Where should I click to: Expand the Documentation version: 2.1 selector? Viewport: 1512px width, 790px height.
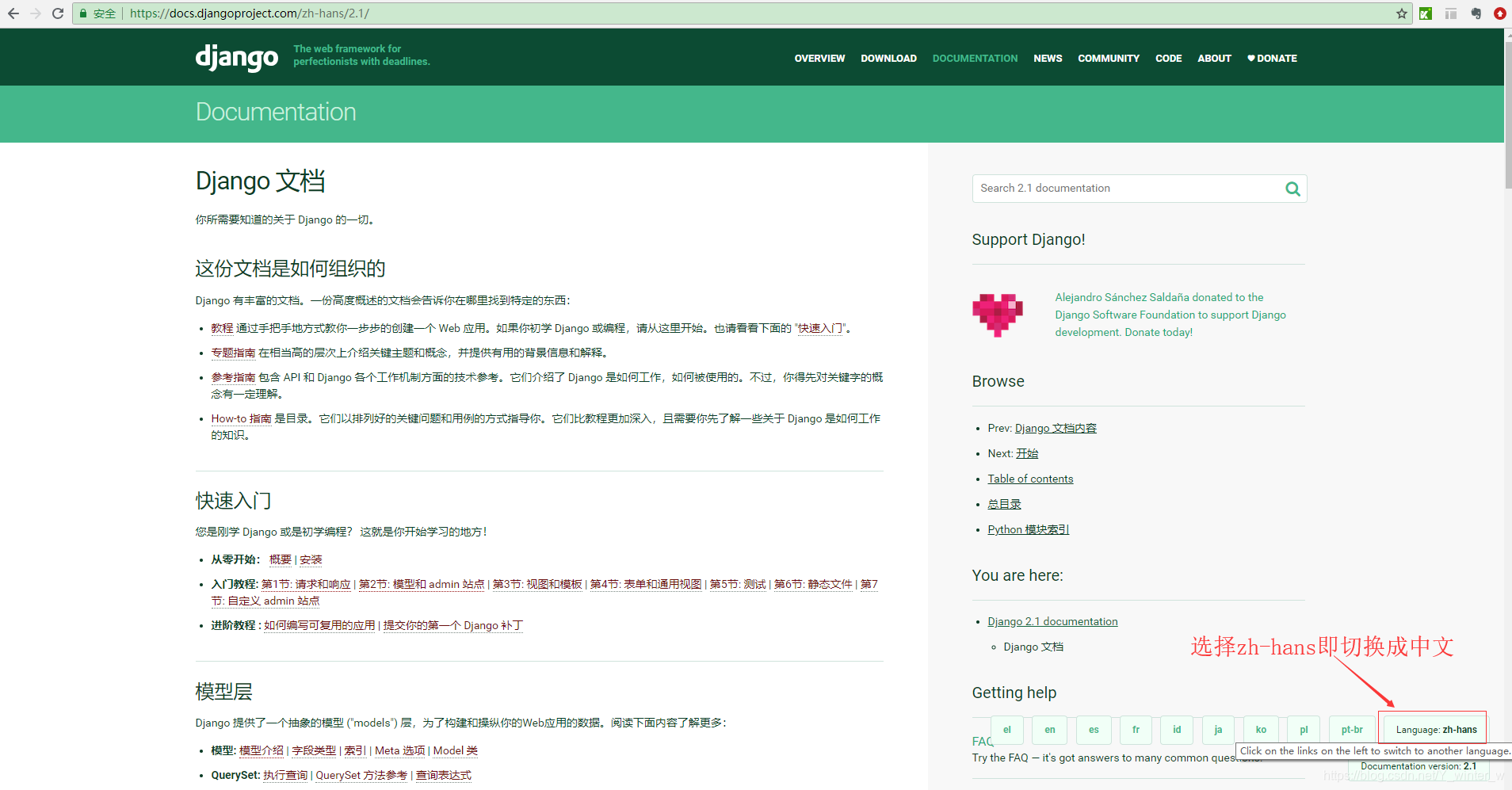pos(1418,766)
